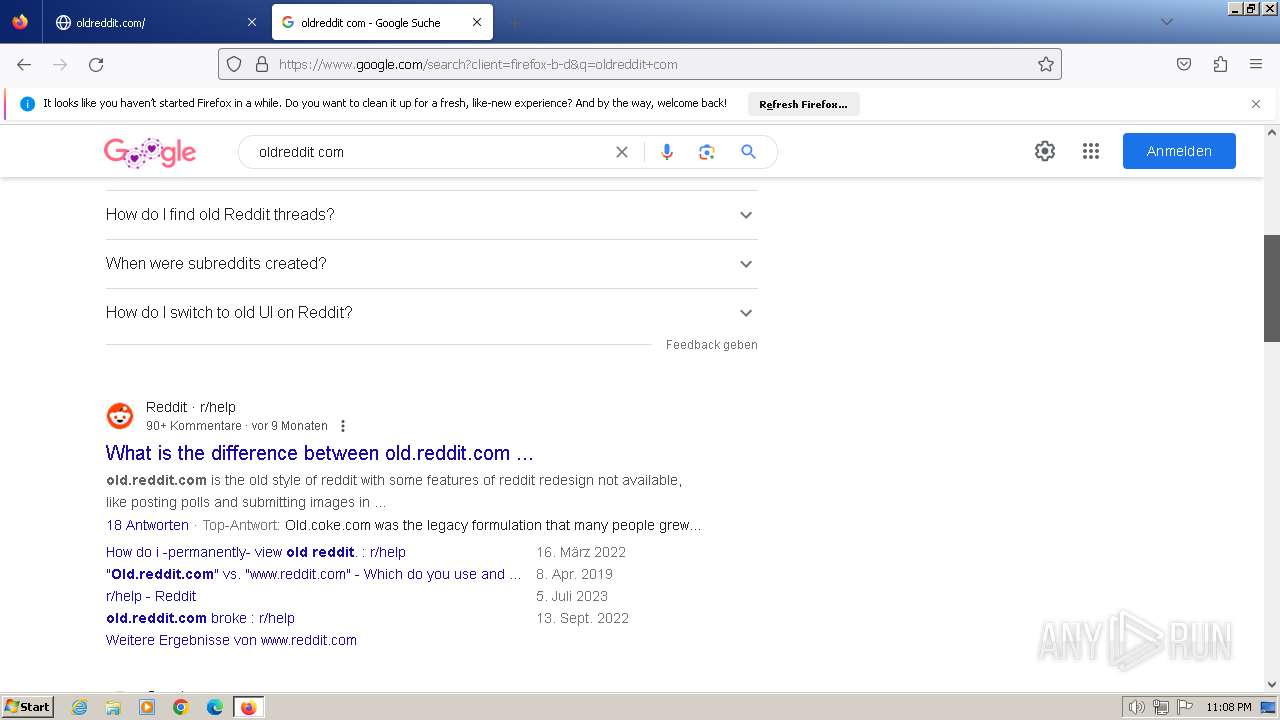Click the Anmelden sign-in button
Image resolution: width=1280 pixels, height=720 pixels.
(x=1179, y=151)
